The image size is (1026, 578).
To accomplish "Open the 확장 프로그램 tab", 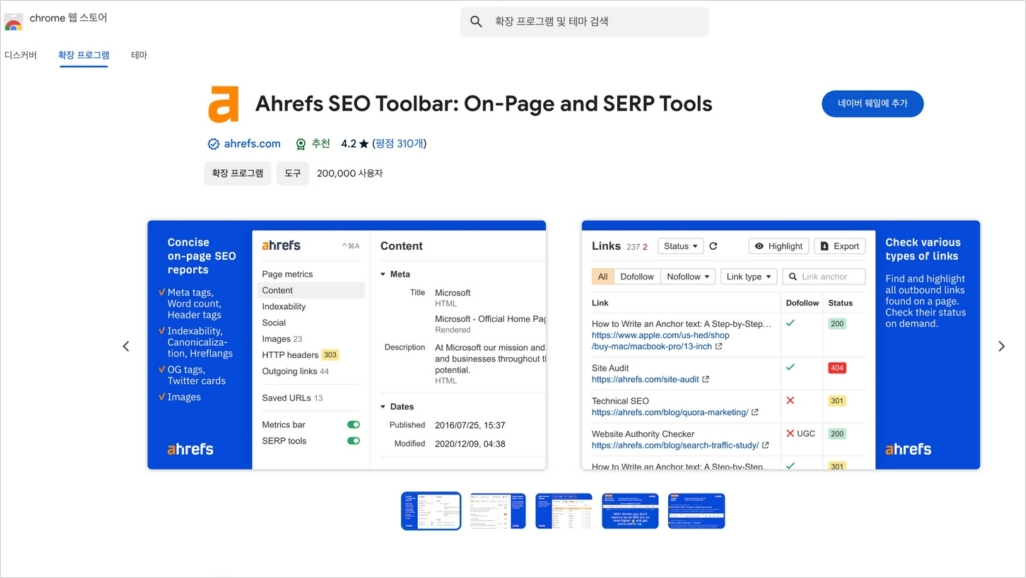I will click(84, 55).
